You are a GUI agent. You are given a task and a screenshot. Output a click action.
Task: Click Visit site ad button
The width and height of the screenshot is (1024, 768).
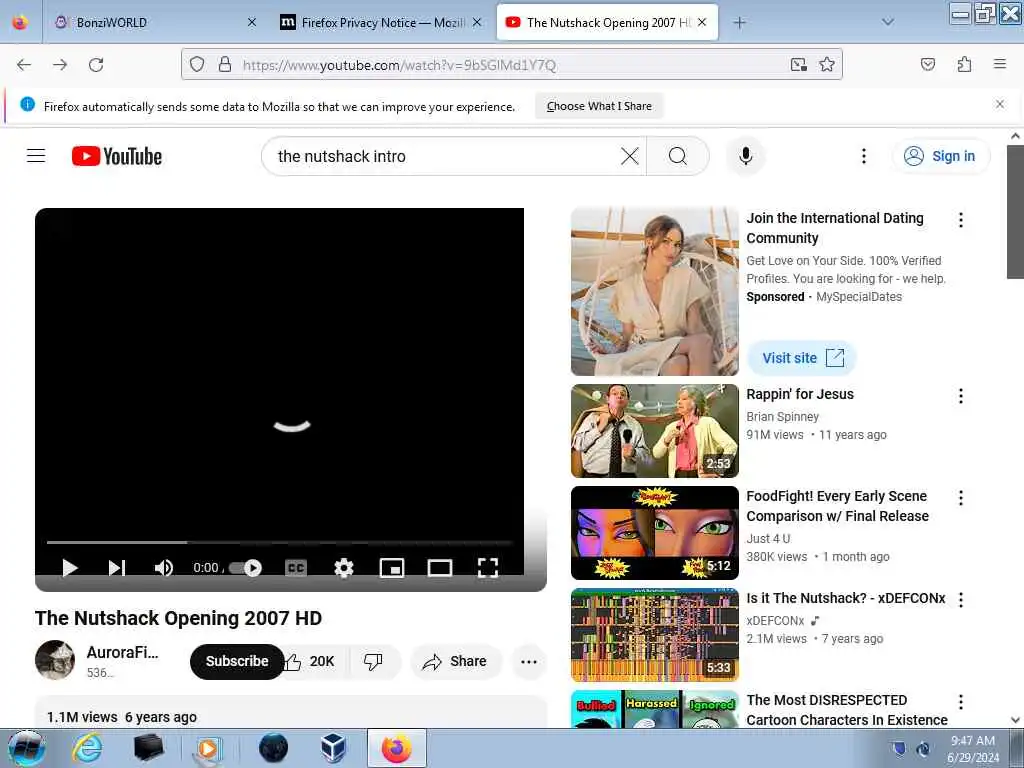coord(801,358)
